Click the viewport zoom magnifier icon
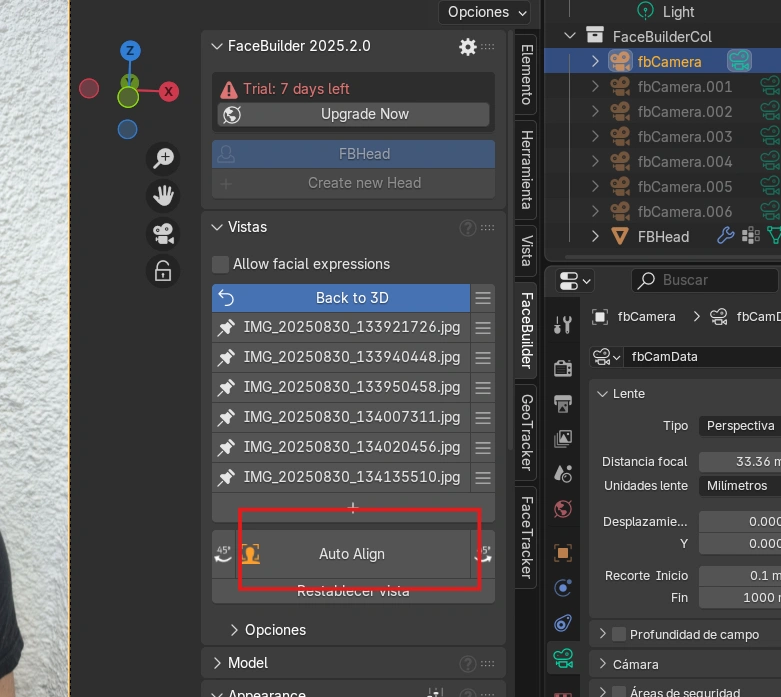Image resolution: width=781 pixels, height=697 pixels. tap(163, 158)
